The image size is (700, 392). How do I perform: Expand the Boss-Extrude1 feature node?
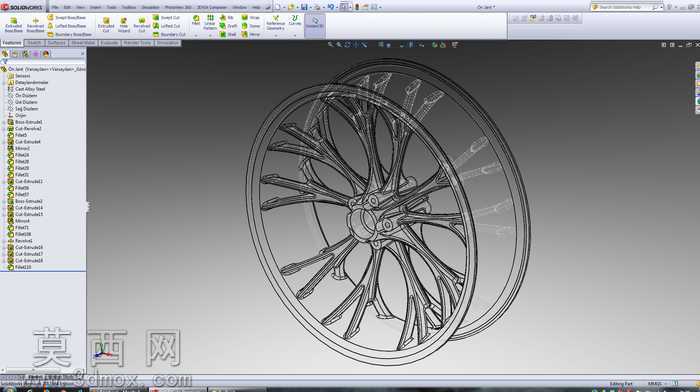[x=4, y=122]
